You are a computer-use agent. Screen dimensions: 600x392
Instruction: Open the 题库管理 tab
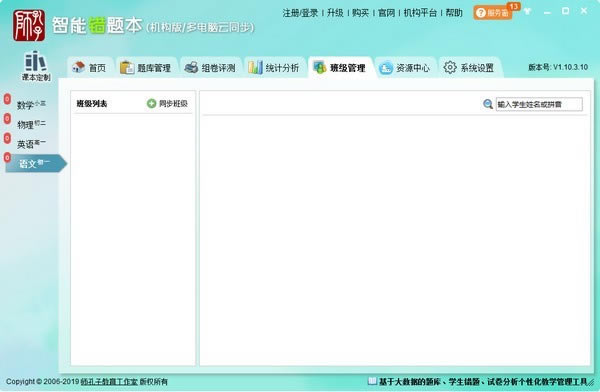point(146,68)
